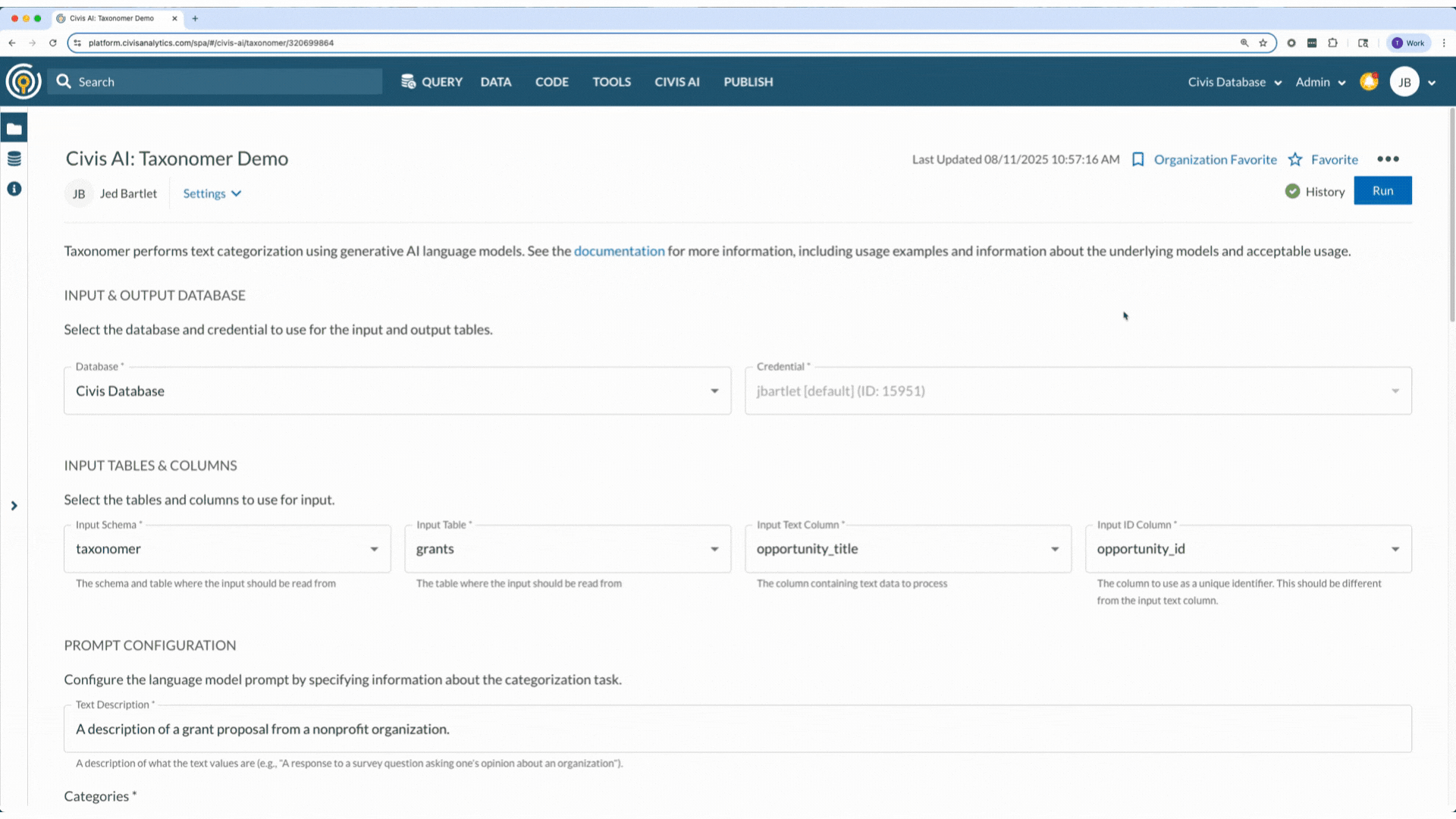The image size is (1456, 819).
Task: Open the Input ID Column dropdown
Action: pyautogui.click(x=1249, y=548)
